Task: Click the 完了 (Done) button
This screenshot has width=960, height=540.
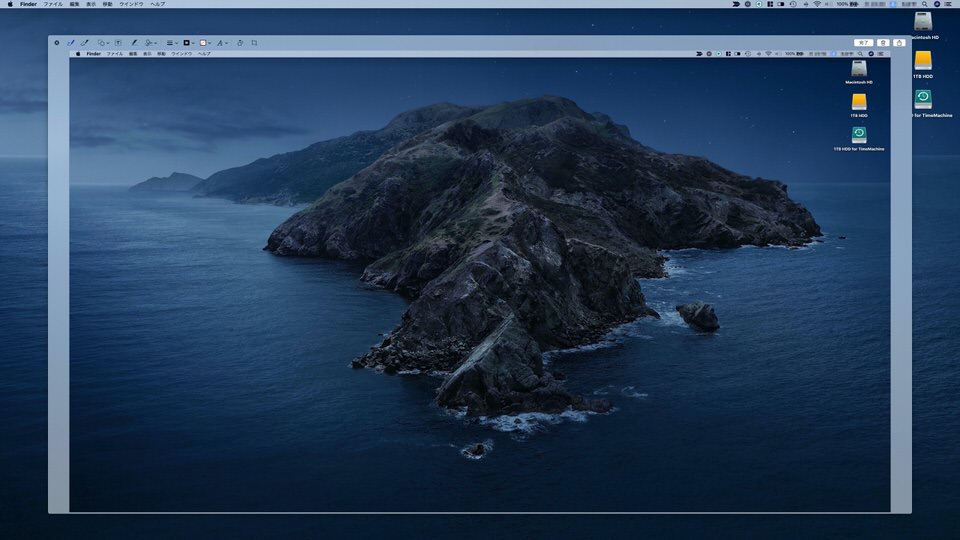Action: tap(863, 43)
